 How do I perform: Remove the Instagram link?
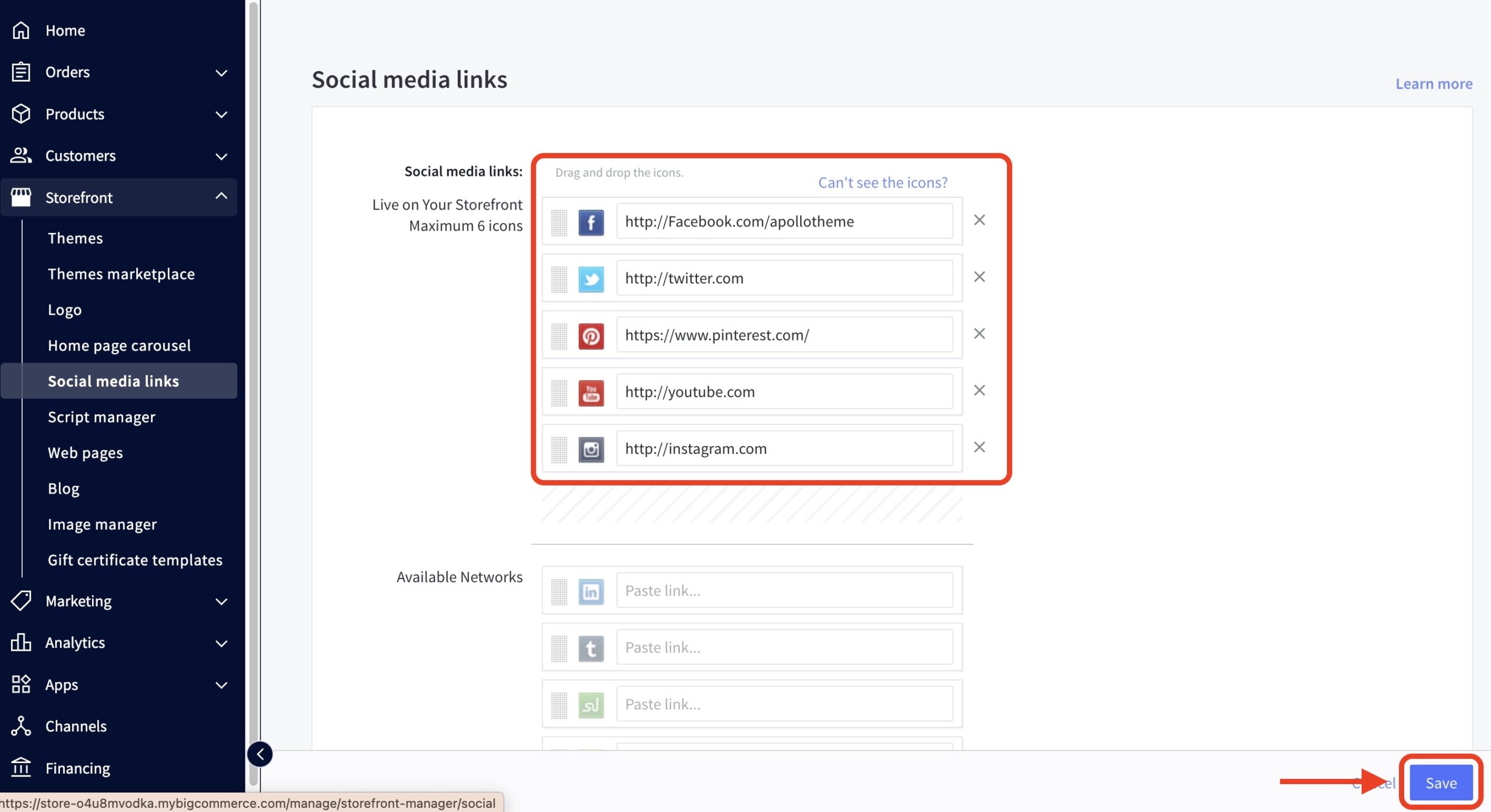coord(979,447)
